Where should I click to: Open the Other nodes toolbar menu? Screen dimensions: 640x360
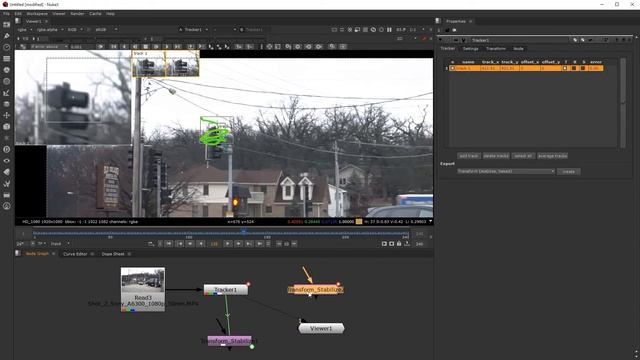(7, 195)
